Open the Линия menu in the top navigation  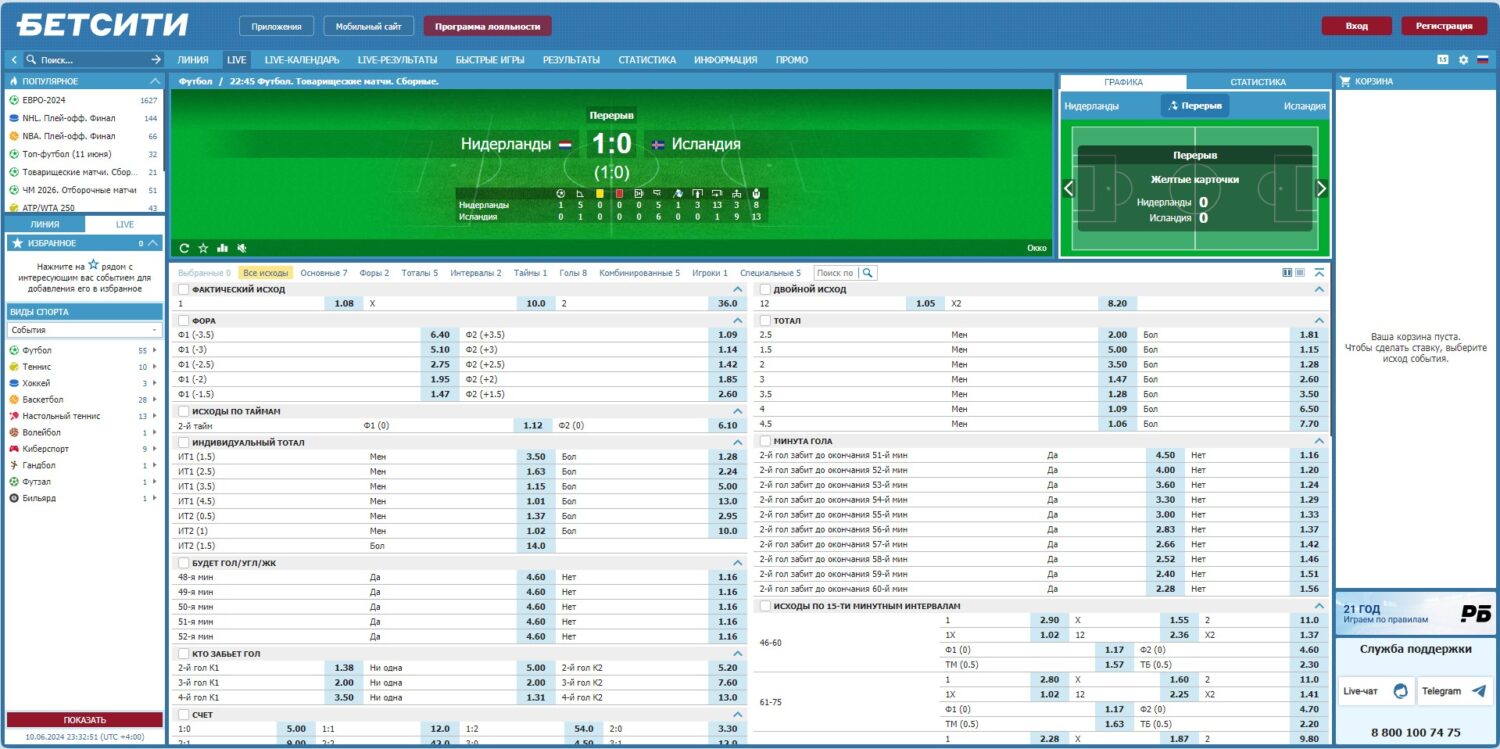[193, 60]
